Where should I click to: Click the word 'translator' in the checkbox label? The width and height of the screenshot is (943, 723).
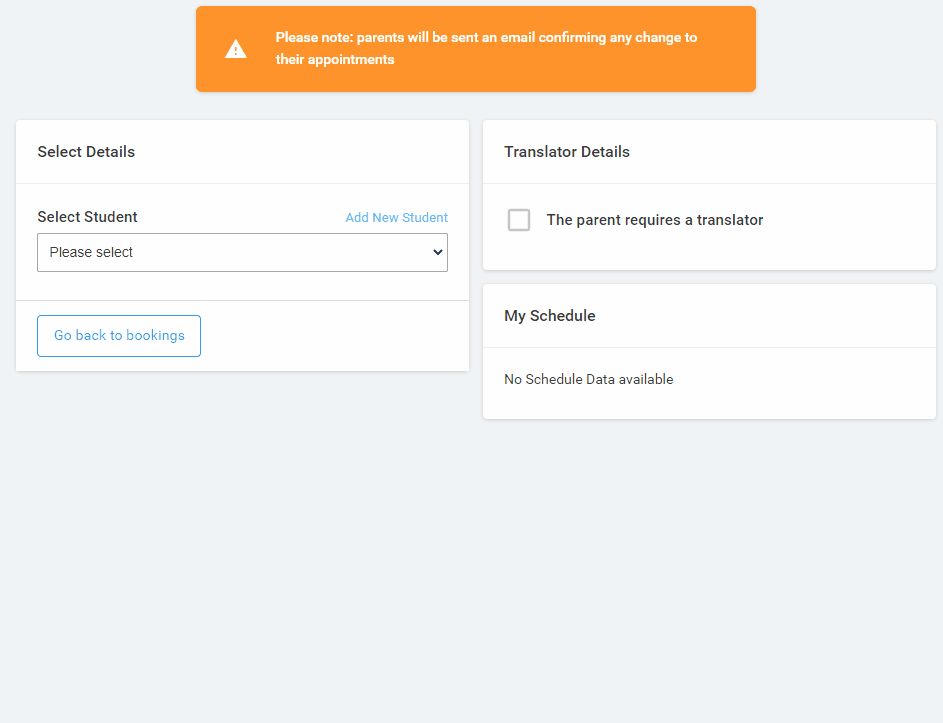click(x=729, y=220)
